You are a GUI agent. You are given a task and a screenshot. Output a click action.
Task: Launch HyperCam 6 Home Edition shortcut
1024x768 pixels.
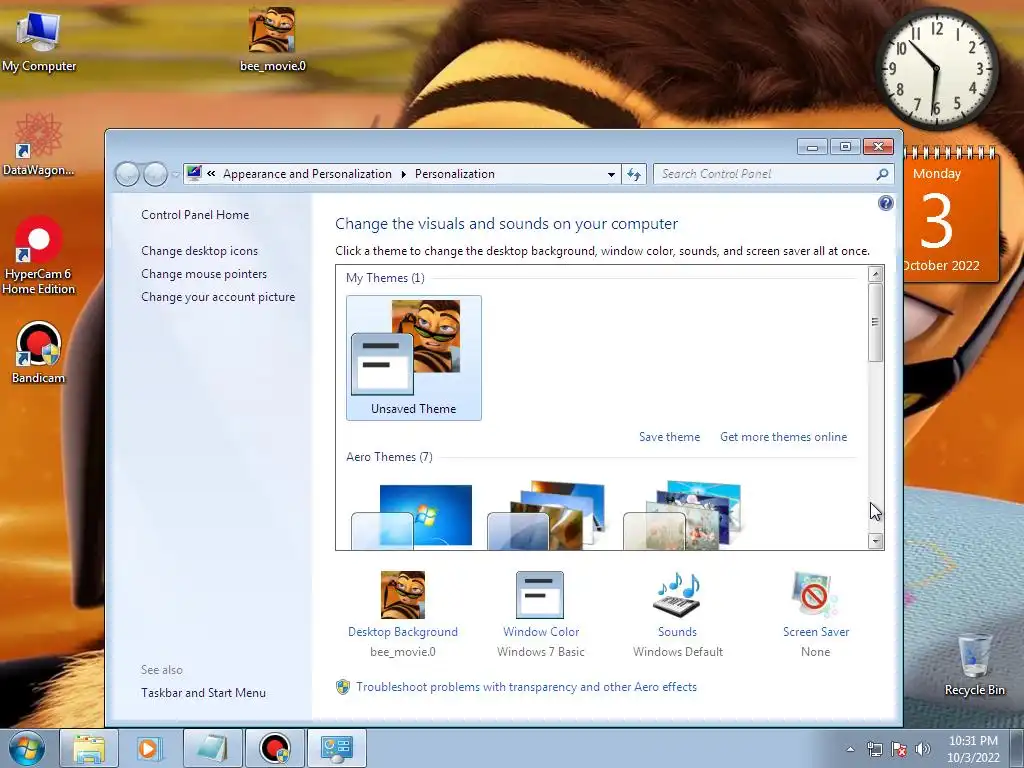38,256
